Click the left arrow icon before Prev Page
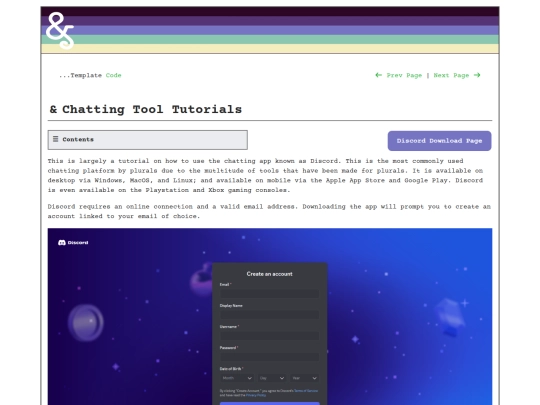Viewport: 540px width, 405px height. pos(378,75)
